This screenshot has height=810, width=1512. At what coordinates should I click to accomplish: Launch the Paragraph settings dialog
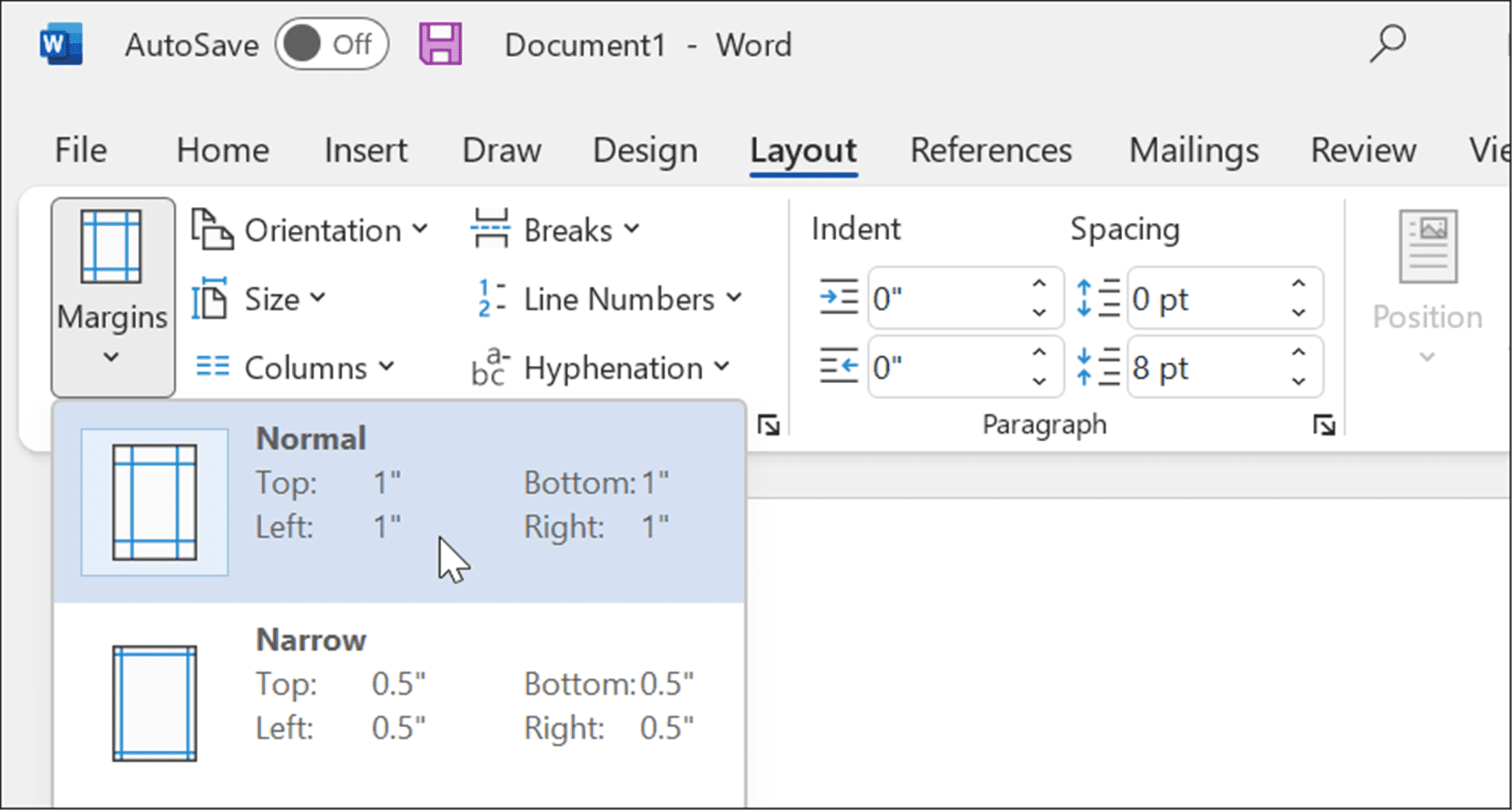point(1325,424)
